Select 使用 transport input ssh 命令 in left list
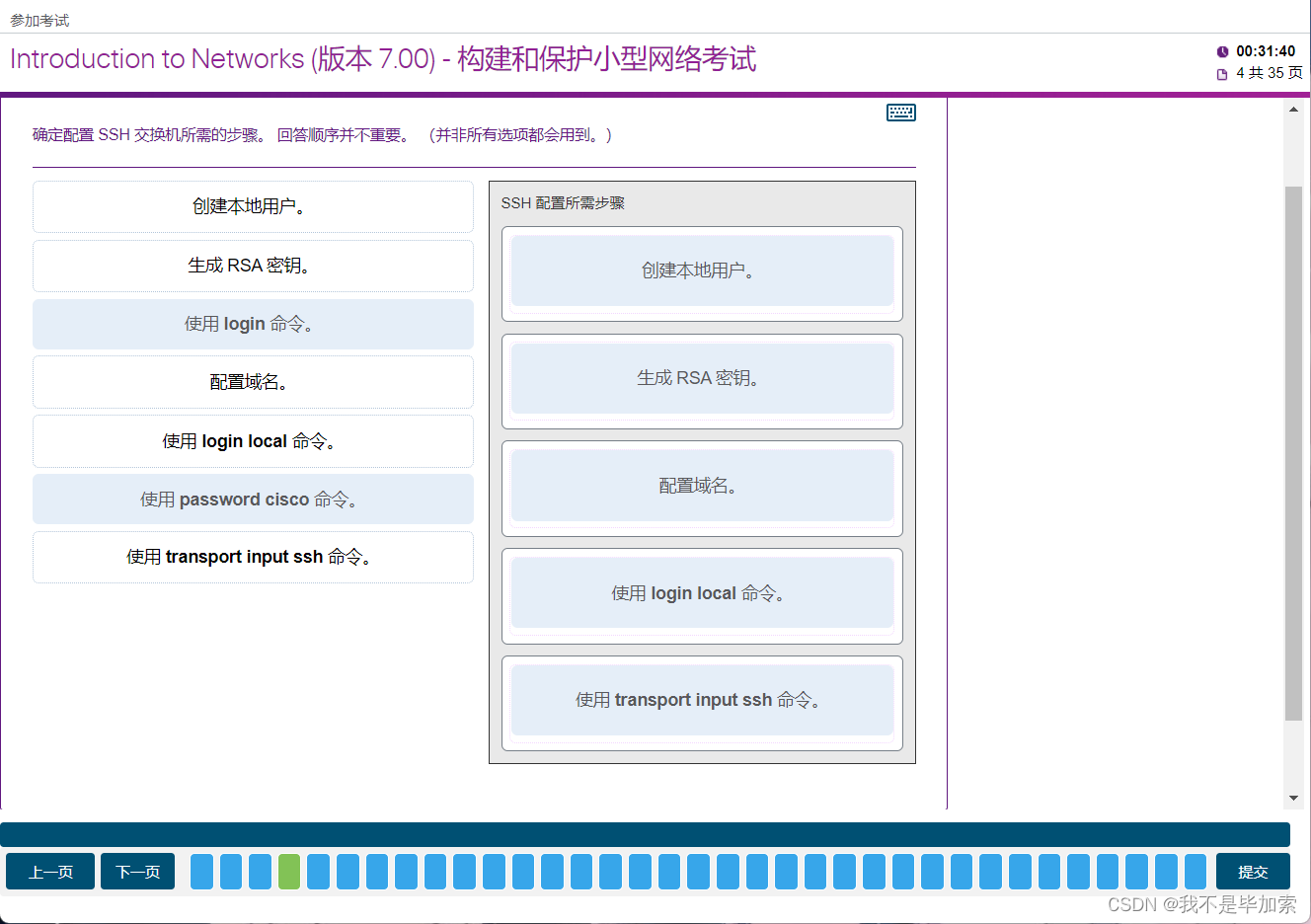 click(253, 557)
